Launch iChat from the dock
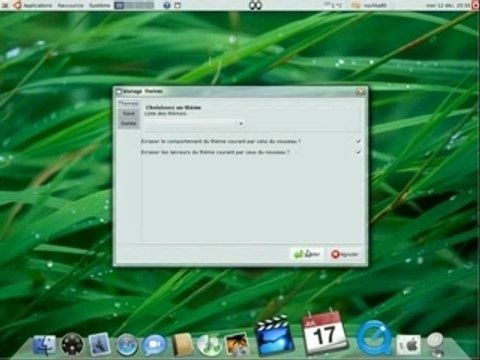 [x=154, y=345]
